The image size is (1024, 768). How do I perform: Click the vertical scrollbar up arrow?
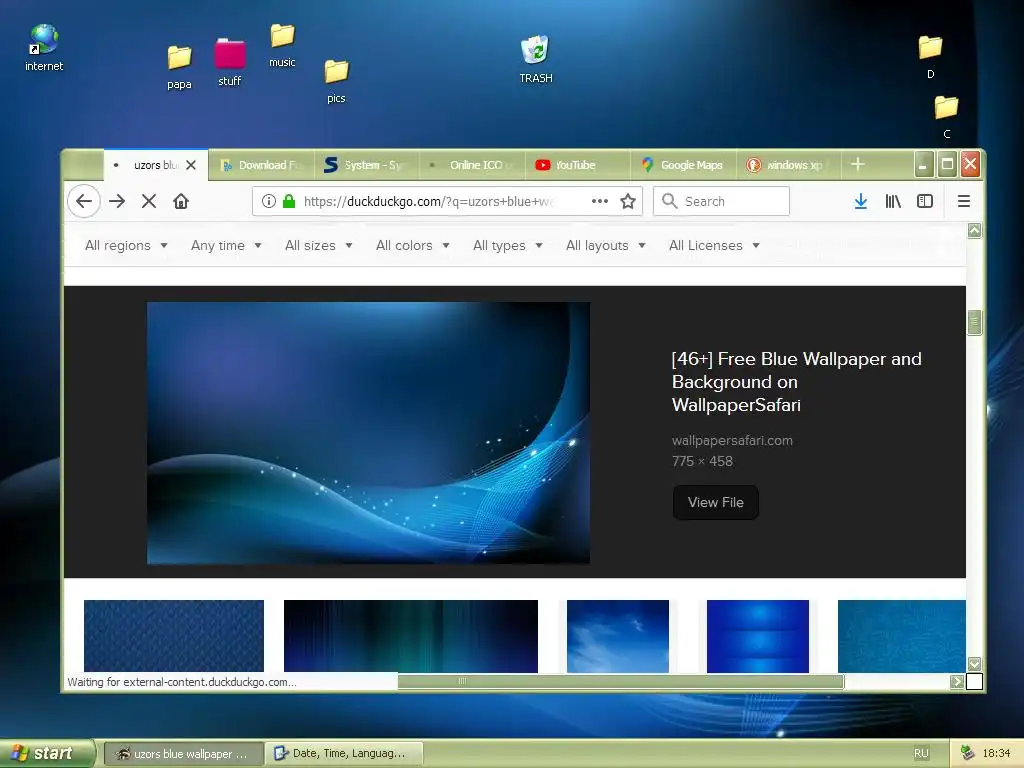click(974, 231)
